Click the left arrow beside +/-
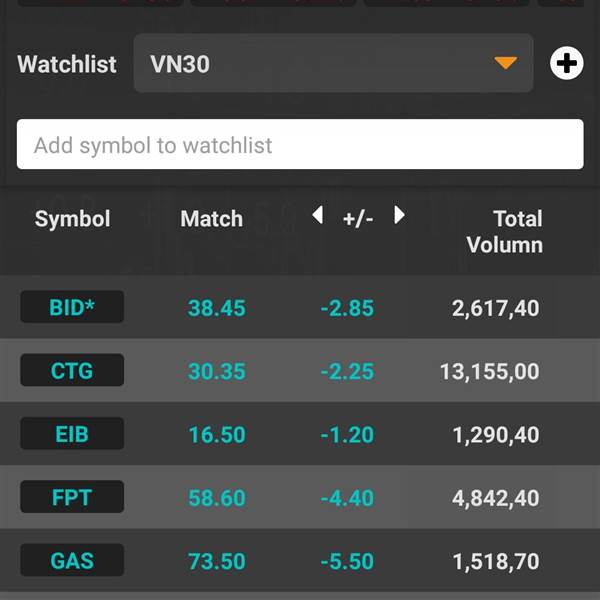 click(318, 215)
